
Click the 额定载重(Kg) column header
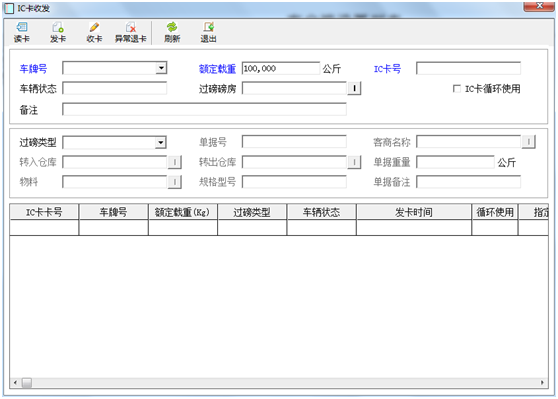click(183, 212)
